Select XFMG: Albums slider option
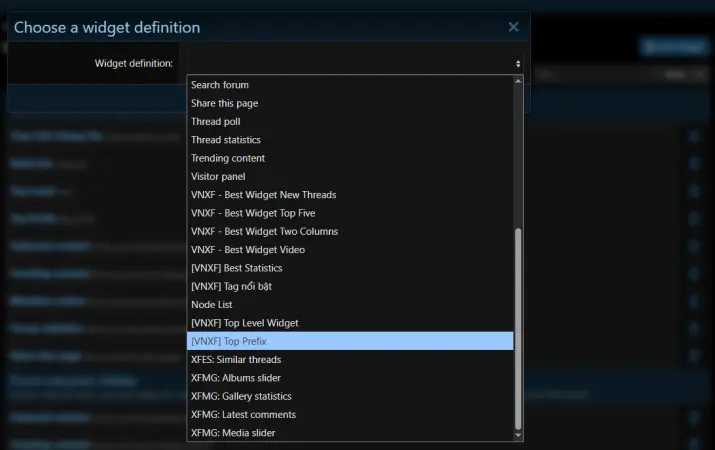 point(236,378)
